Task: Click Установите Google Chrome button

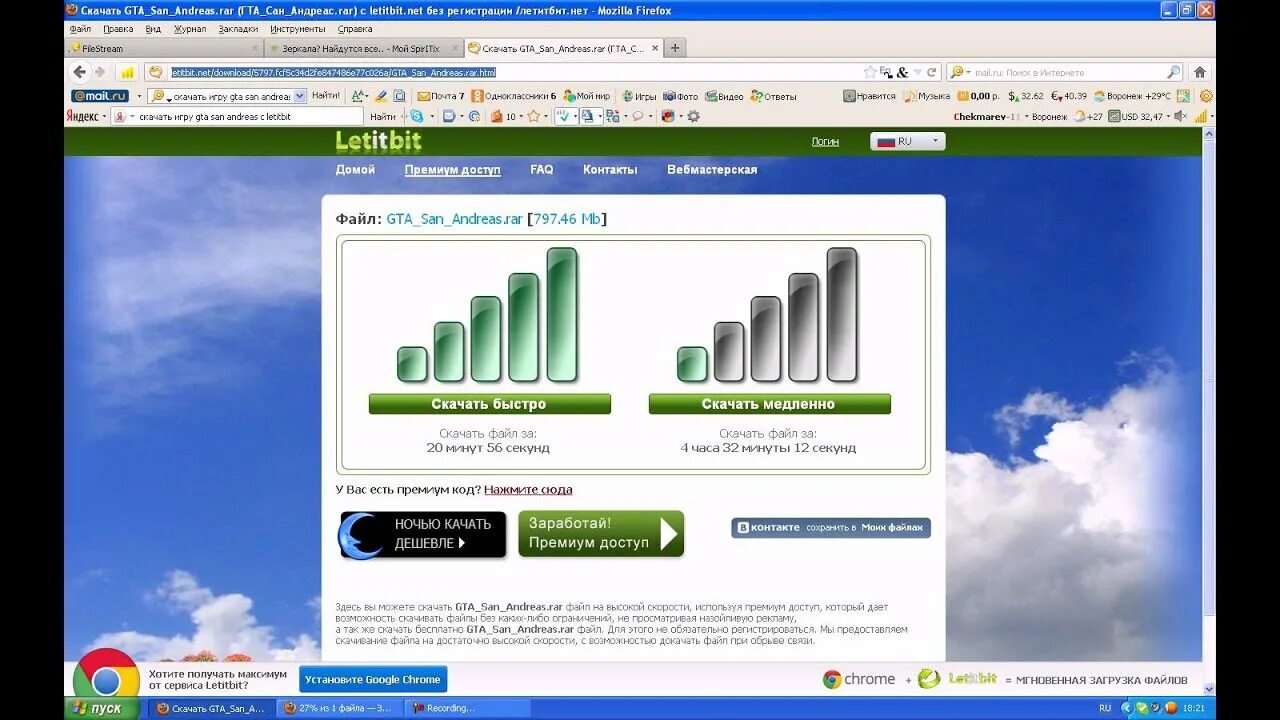Action: 373,680
